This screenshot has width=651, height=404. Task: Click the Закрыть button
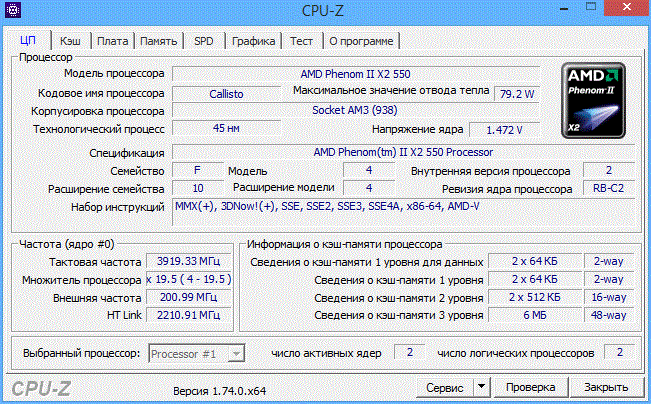[x=606, y=387]
